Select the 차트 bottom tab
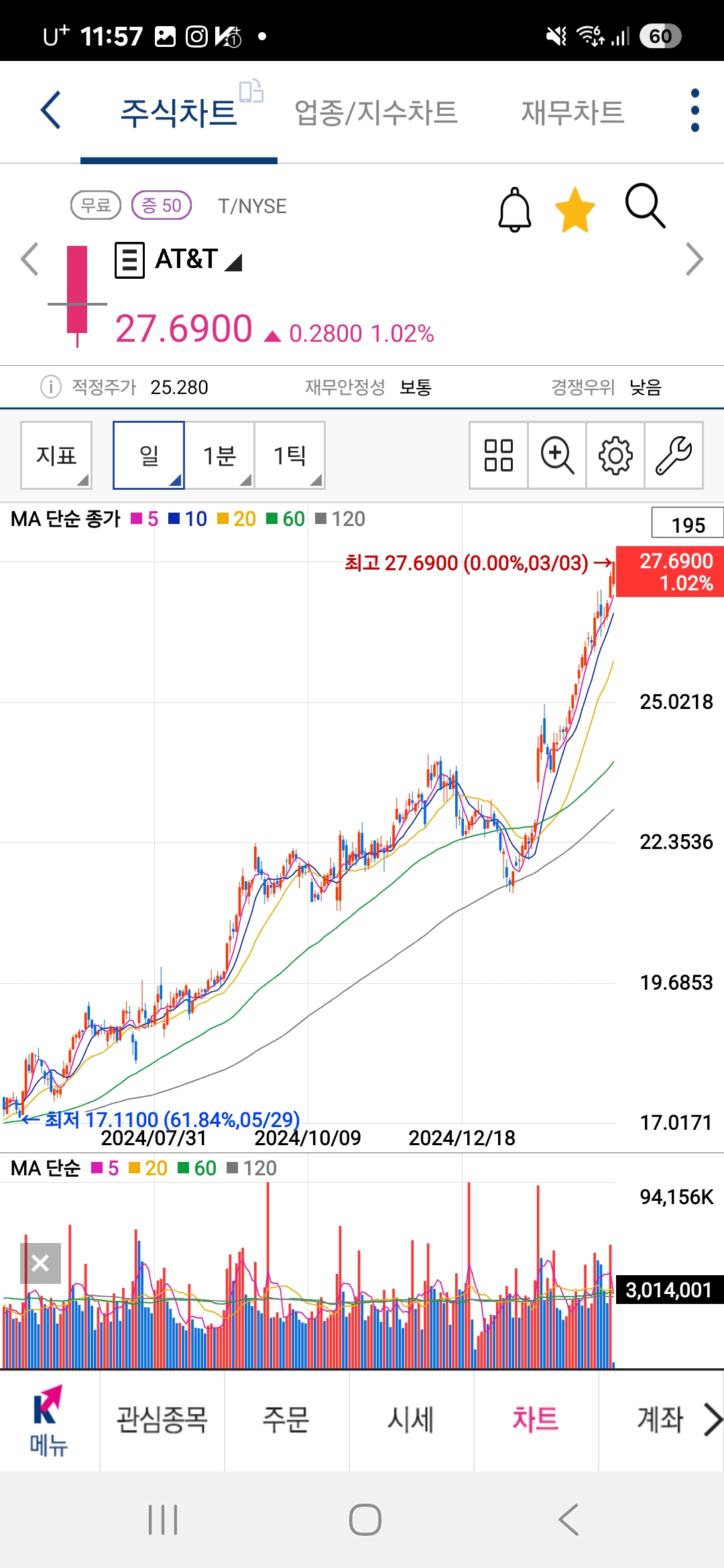The image size is (724, 1568). [x=536, y=1419]
